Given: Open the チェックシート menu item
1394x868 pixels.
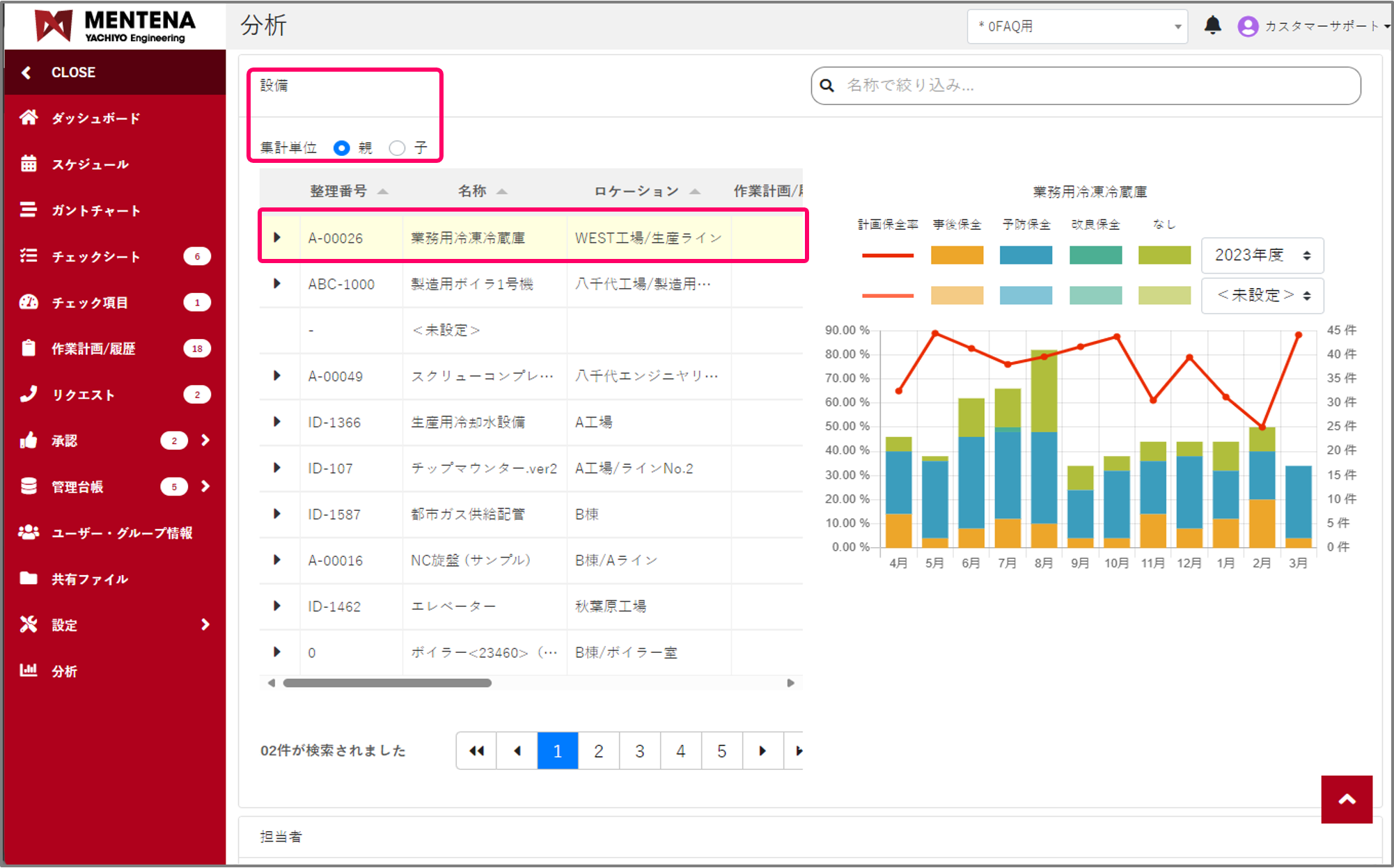Looking at the screenshot, I should pyautogui.click(x=96, y=256).
